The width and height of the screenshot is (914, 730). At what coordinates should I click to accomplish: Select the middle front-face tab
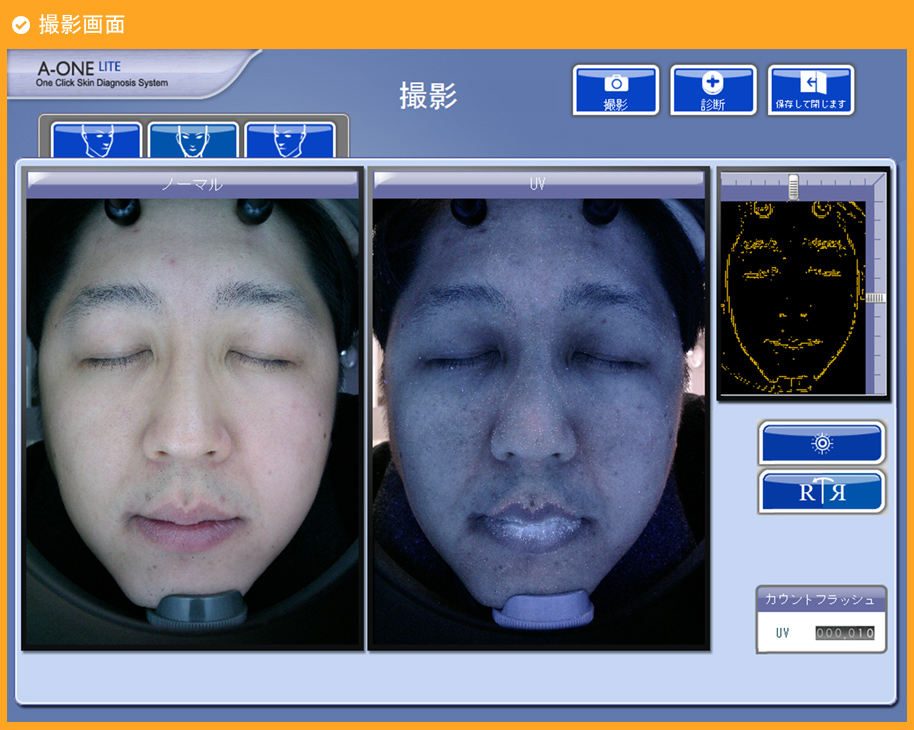click(x=193, y=140)
